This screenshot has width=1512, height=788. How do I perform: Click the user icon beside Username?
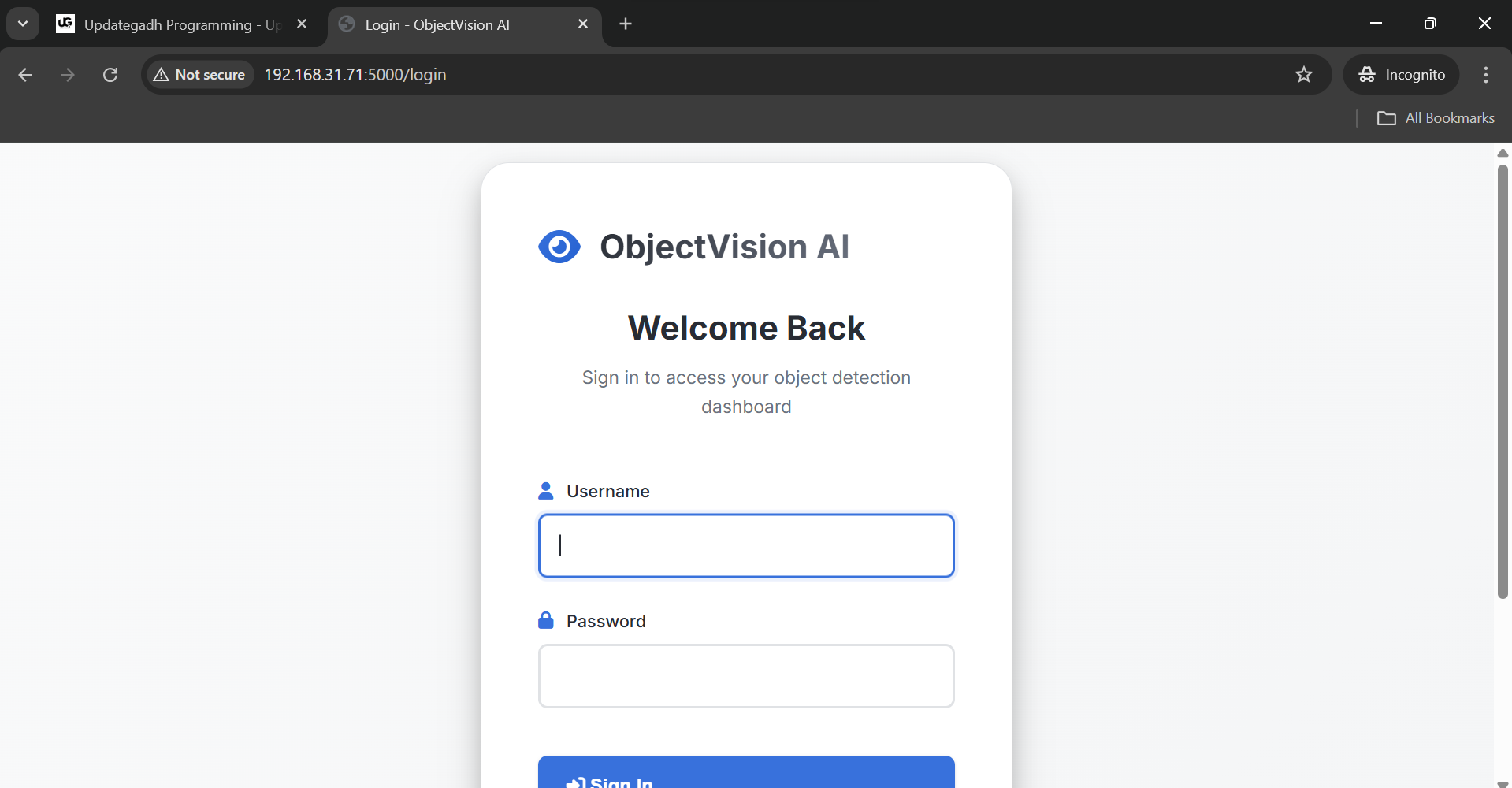click(545, 491)
